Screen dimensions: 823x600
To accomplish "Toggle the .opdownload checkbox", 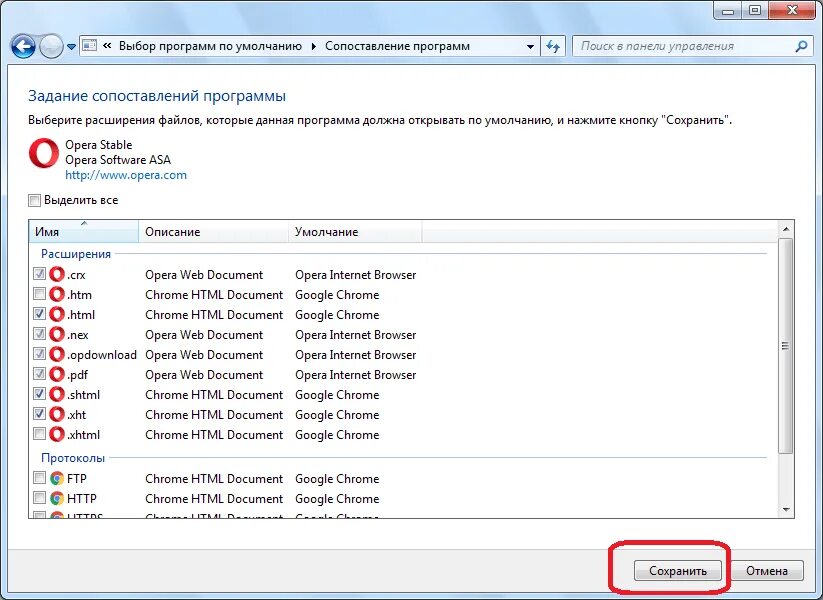I will point(39,353).
